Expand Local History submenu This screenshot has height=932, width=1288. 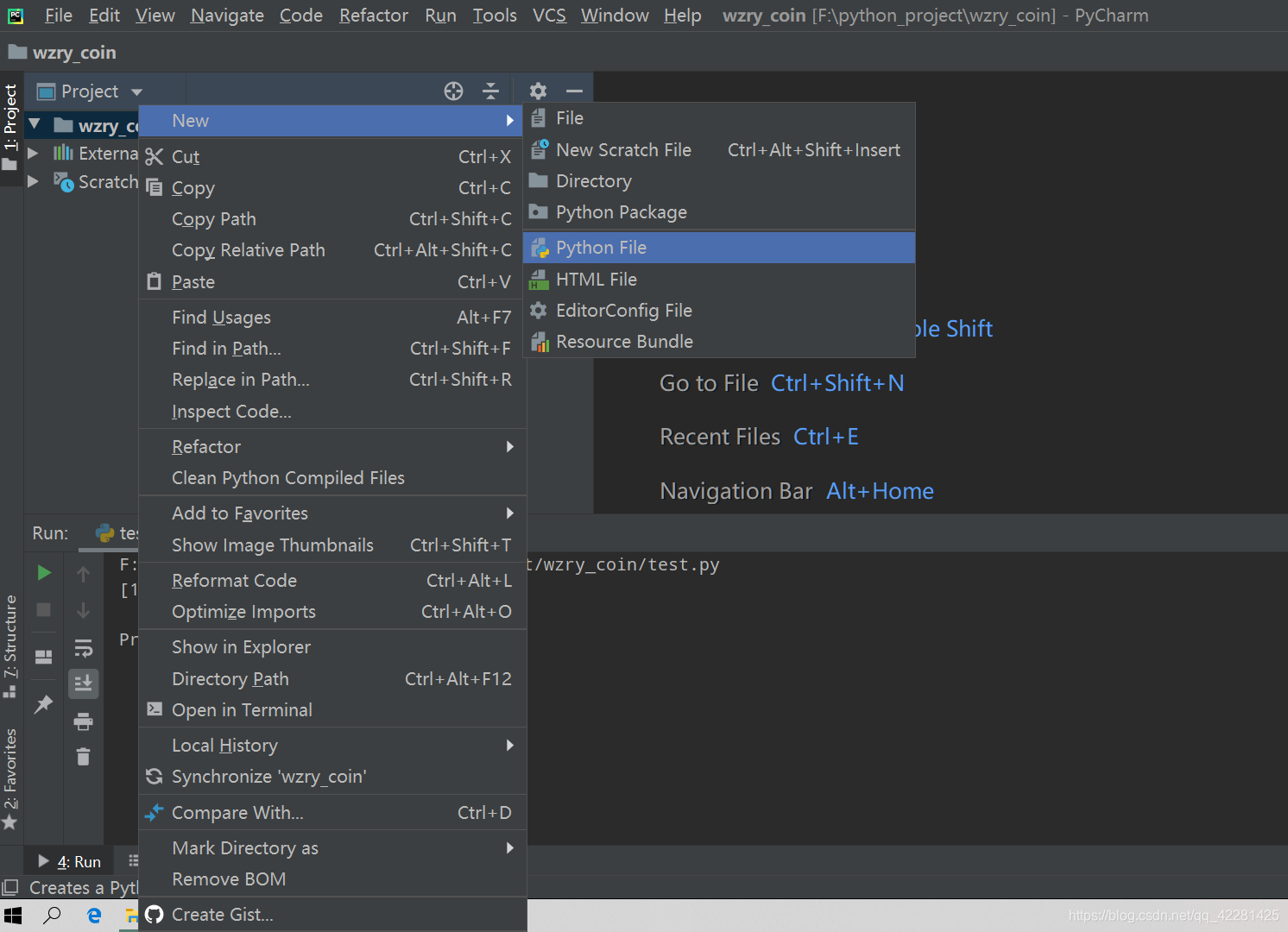pyautogui.click(x=510, y=745)
